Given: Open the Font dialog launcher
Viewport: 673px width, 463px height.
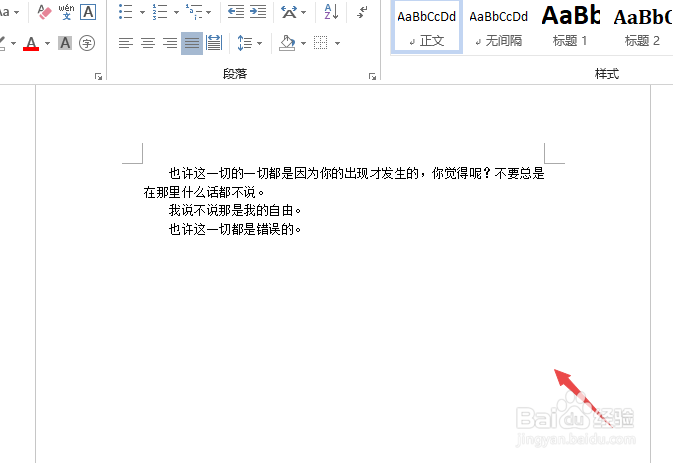Looking at the screenshot, I should (98, 76).
